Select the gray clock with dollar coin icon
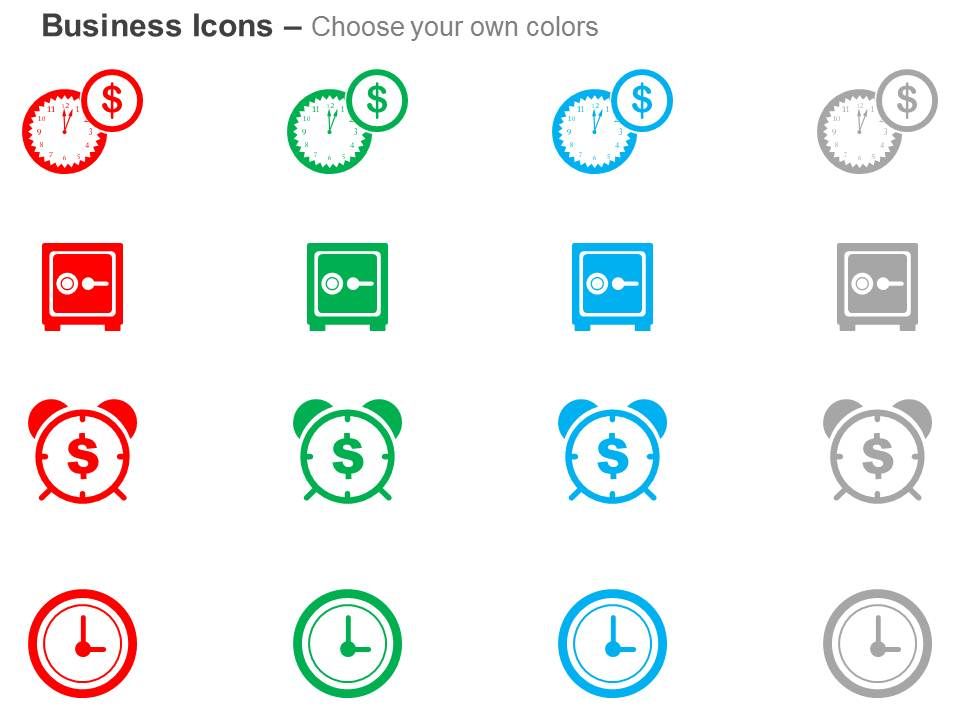This screenshot has height=720, width=960. pos(877,122)
